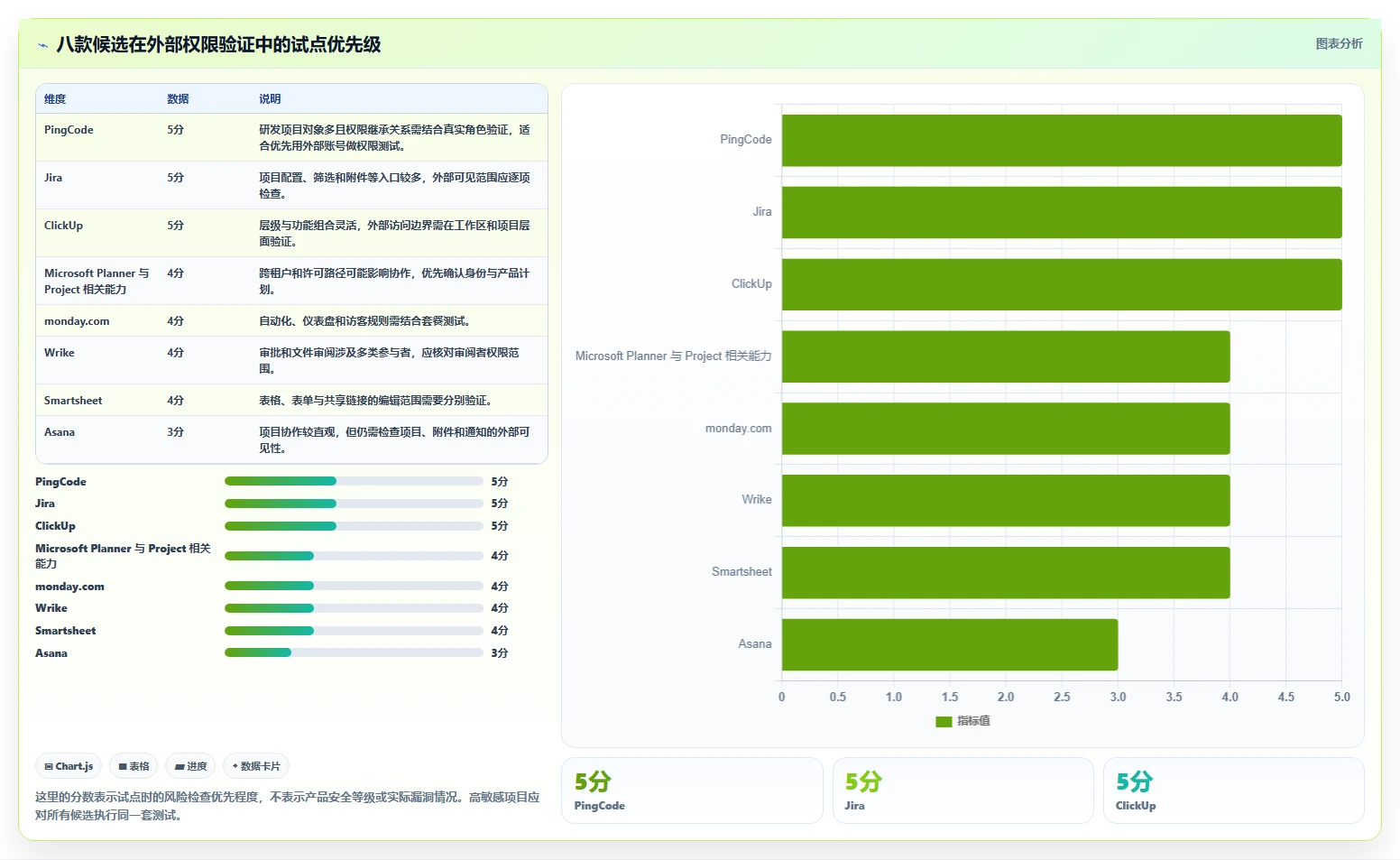The image size is (1400, 860).
Task: Select the 数据卡片 chip
Action: click(256, 766)
